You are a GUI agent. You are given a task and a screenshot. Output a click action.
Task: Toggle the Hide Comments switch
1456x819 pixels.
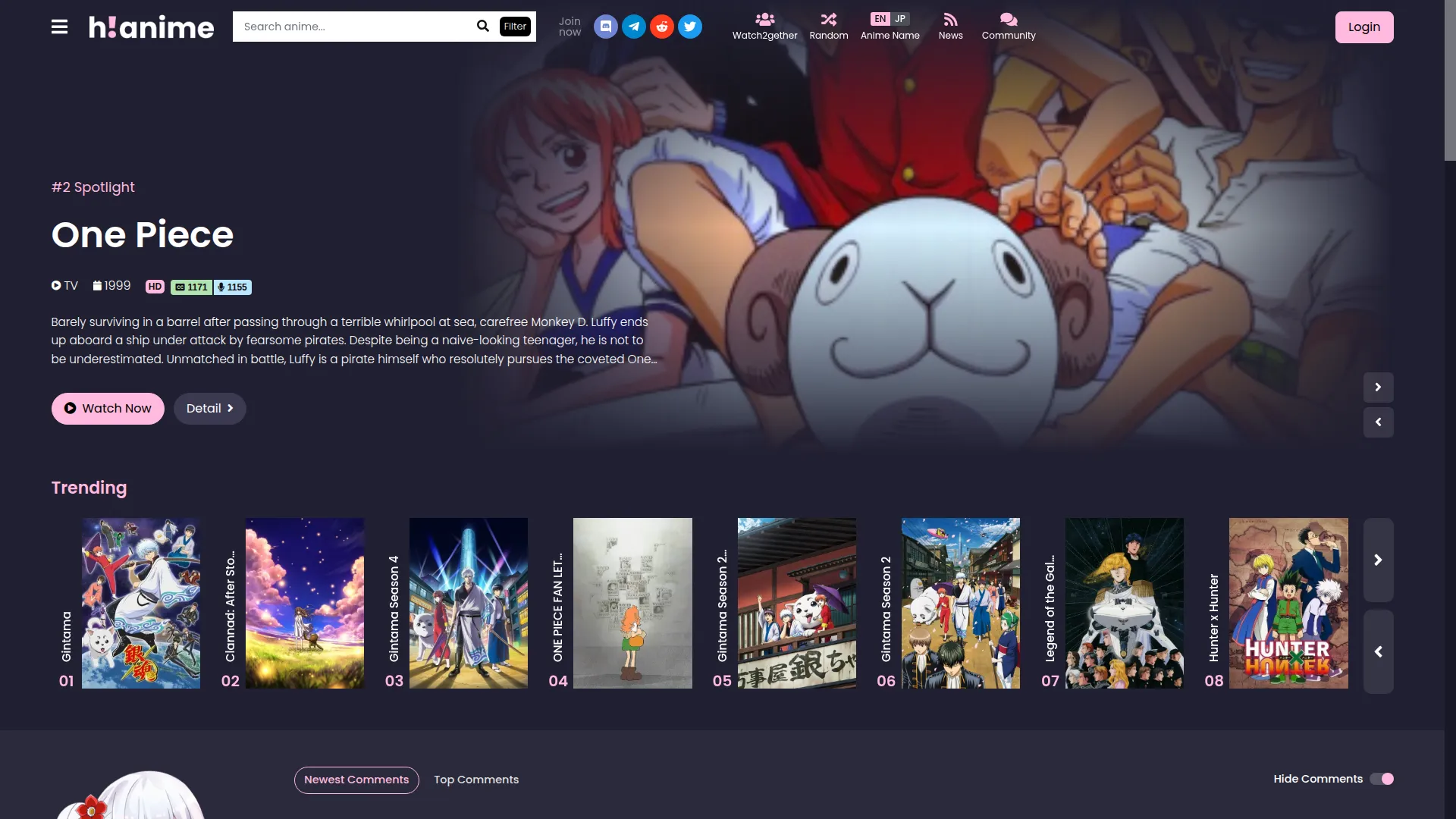pos(1382,779)
